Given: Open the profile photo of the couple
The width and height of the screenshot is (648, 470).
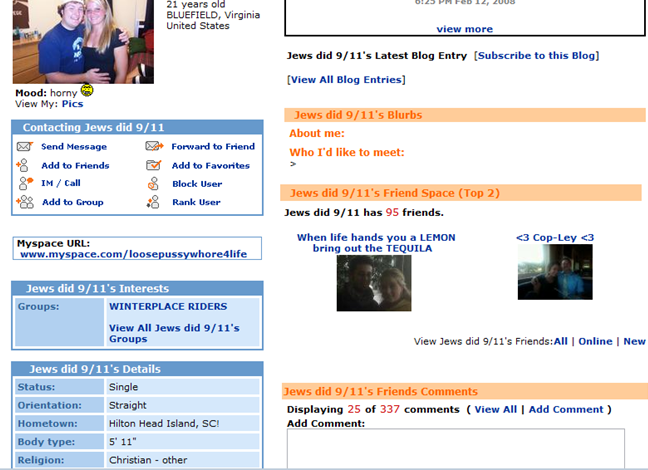Looking at the screenshot, I should coord(83,41).
